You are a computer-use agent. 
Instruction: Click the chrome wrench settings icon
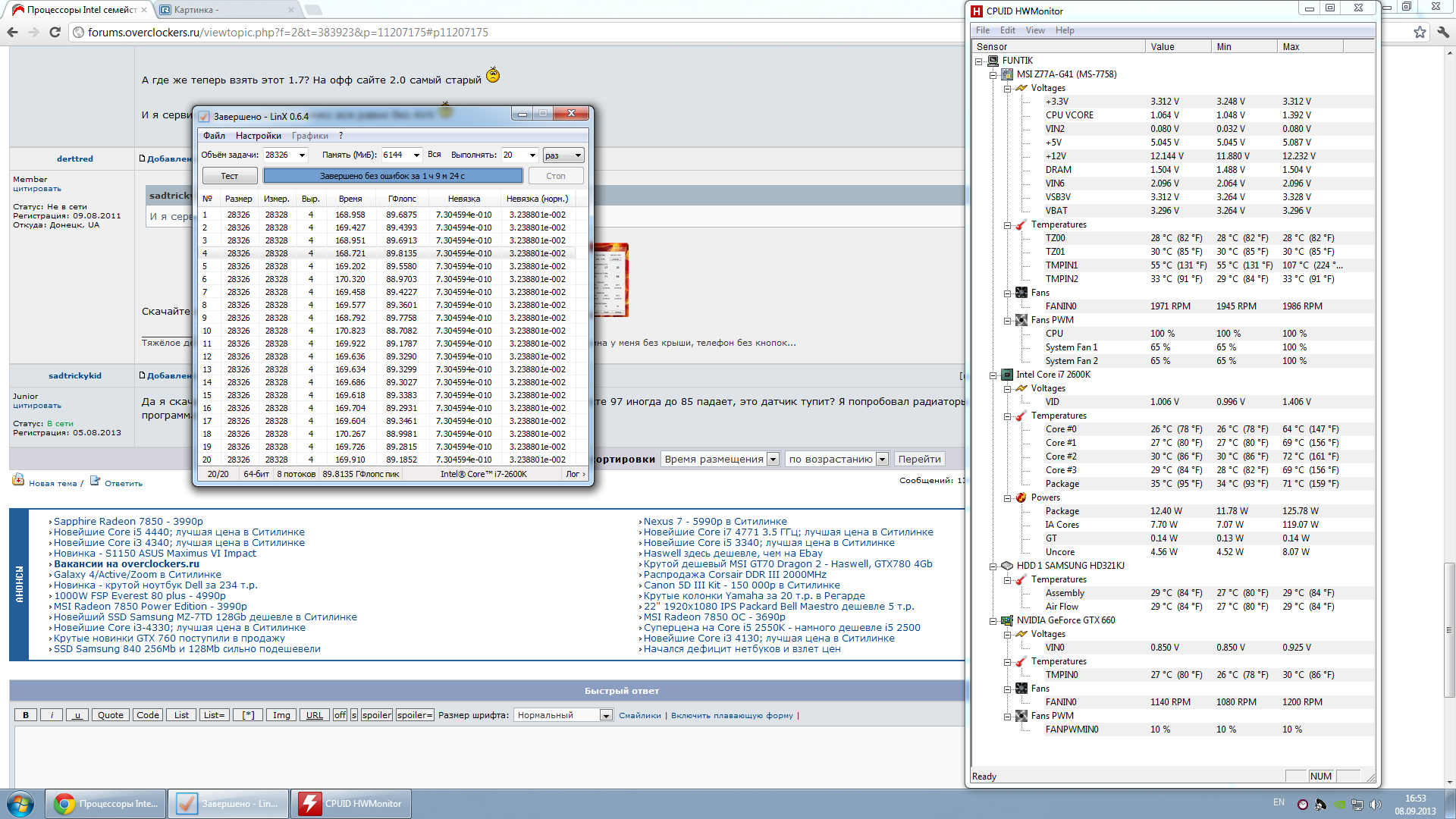pos(1443,32)
